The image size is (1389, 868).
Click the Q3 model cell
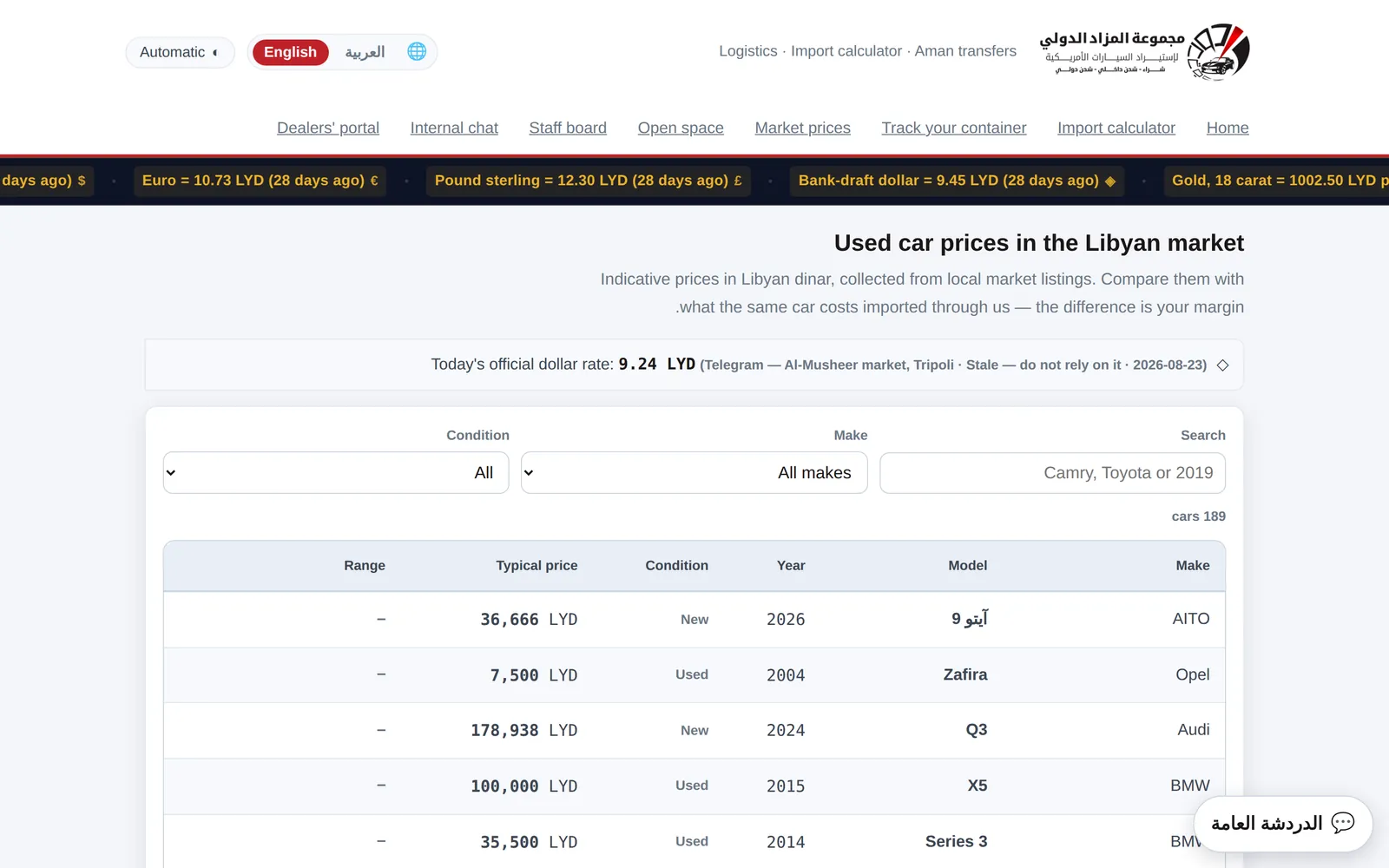tap(977, 730)
